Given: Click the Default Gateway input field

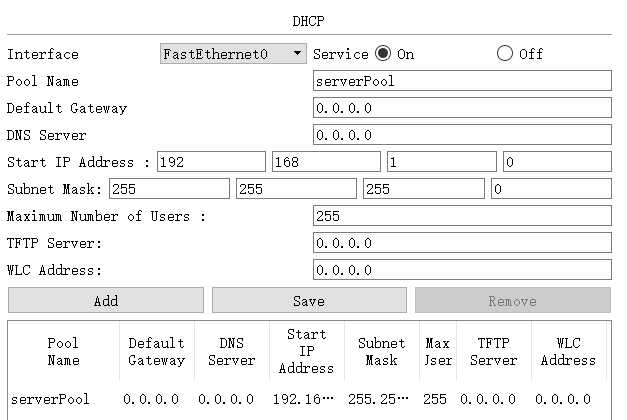Looking at the screenshot, I should [x=462, y=108].
